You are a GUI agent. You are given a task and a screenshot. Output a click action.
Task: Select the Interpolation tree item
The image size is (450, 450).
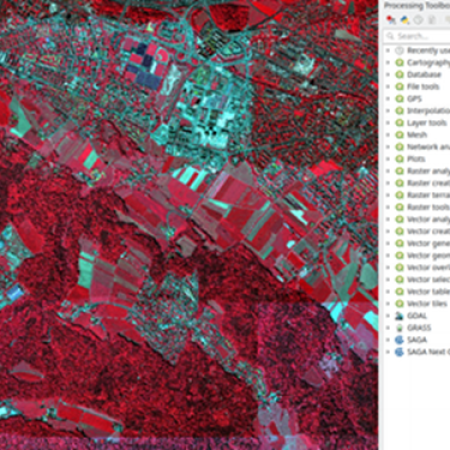[428, 111]
